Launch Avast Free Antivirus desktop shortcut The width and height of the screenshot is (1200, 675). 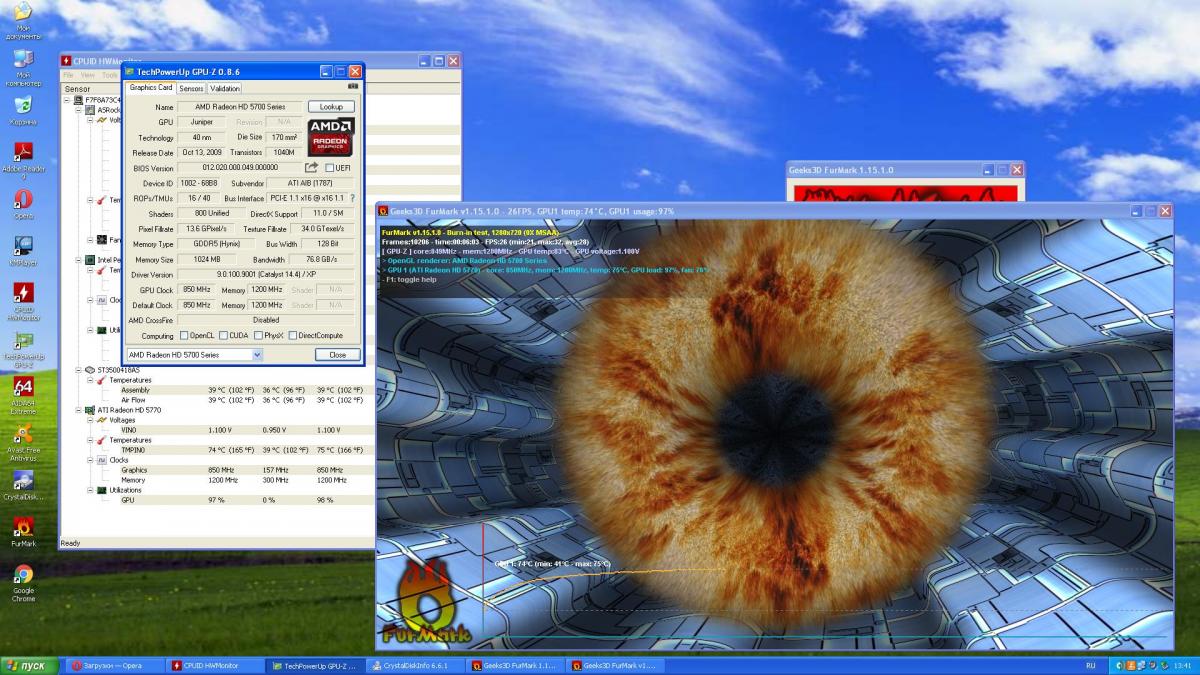22,441
